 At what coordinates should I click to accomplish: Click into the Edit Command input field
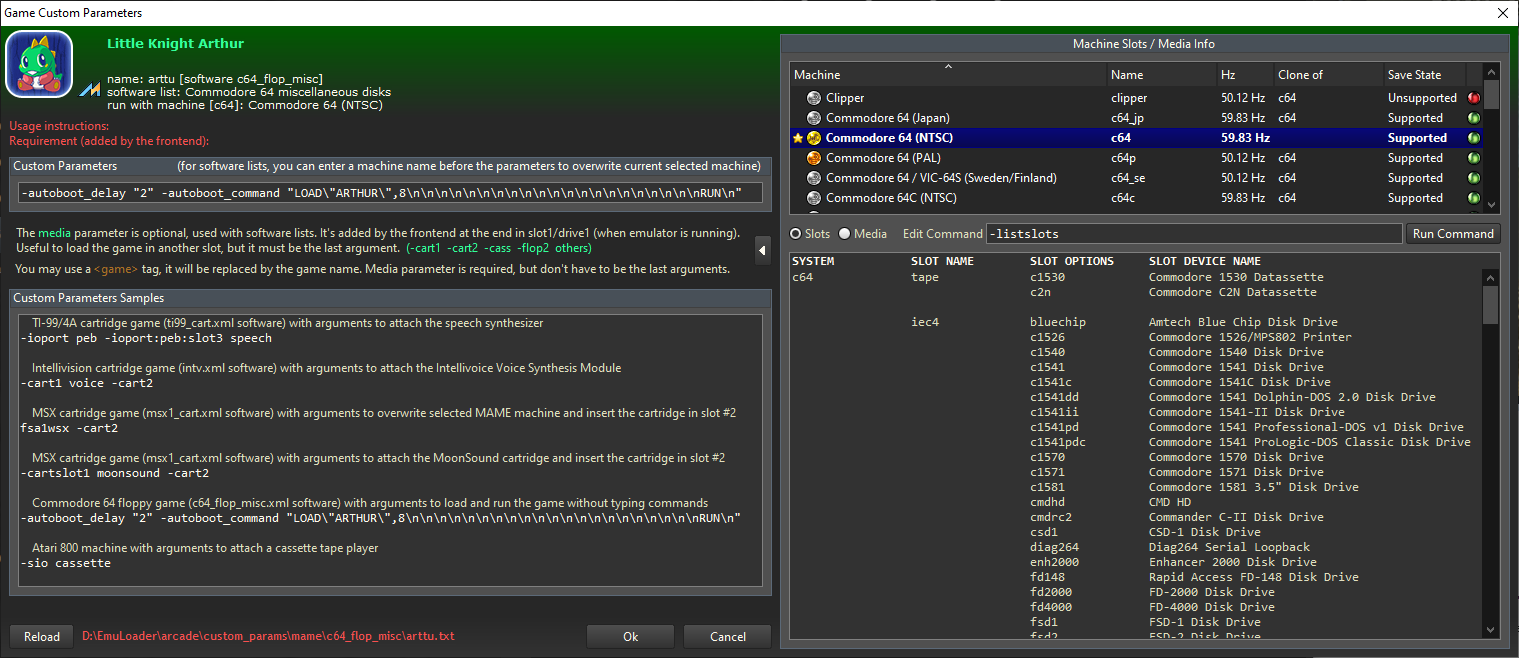click(1193, 234)
